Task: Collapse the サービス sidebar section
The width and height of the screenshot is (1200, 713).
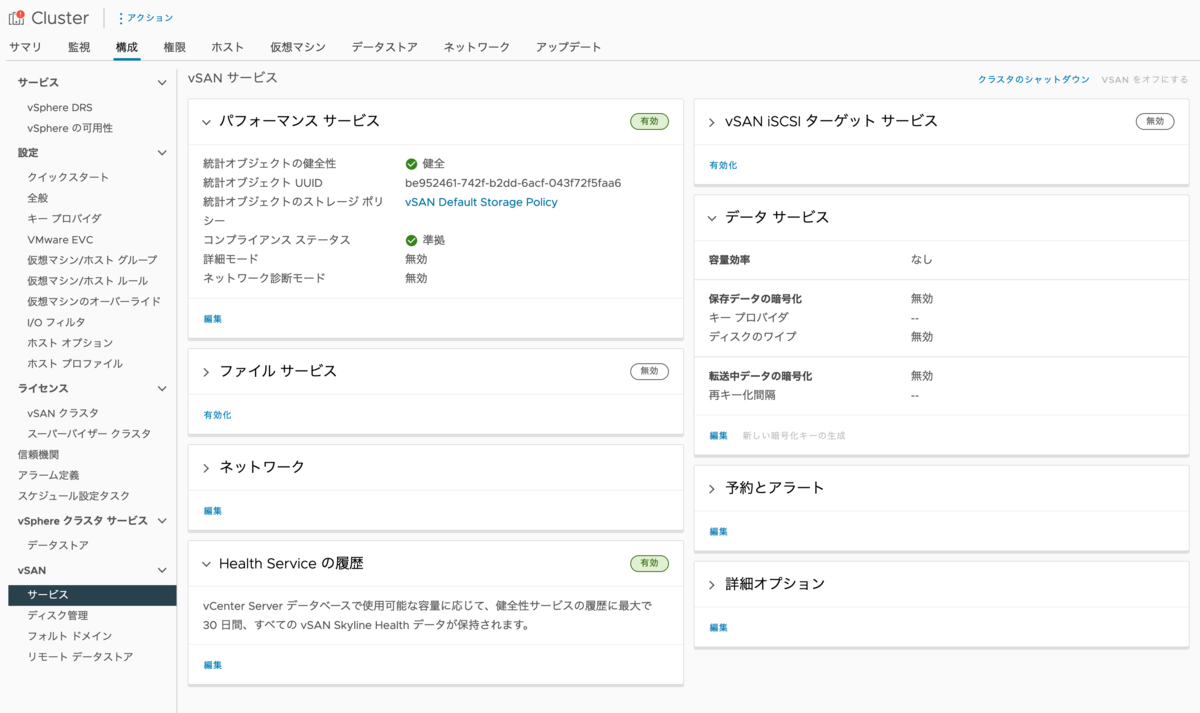Action: pos(162,83)
